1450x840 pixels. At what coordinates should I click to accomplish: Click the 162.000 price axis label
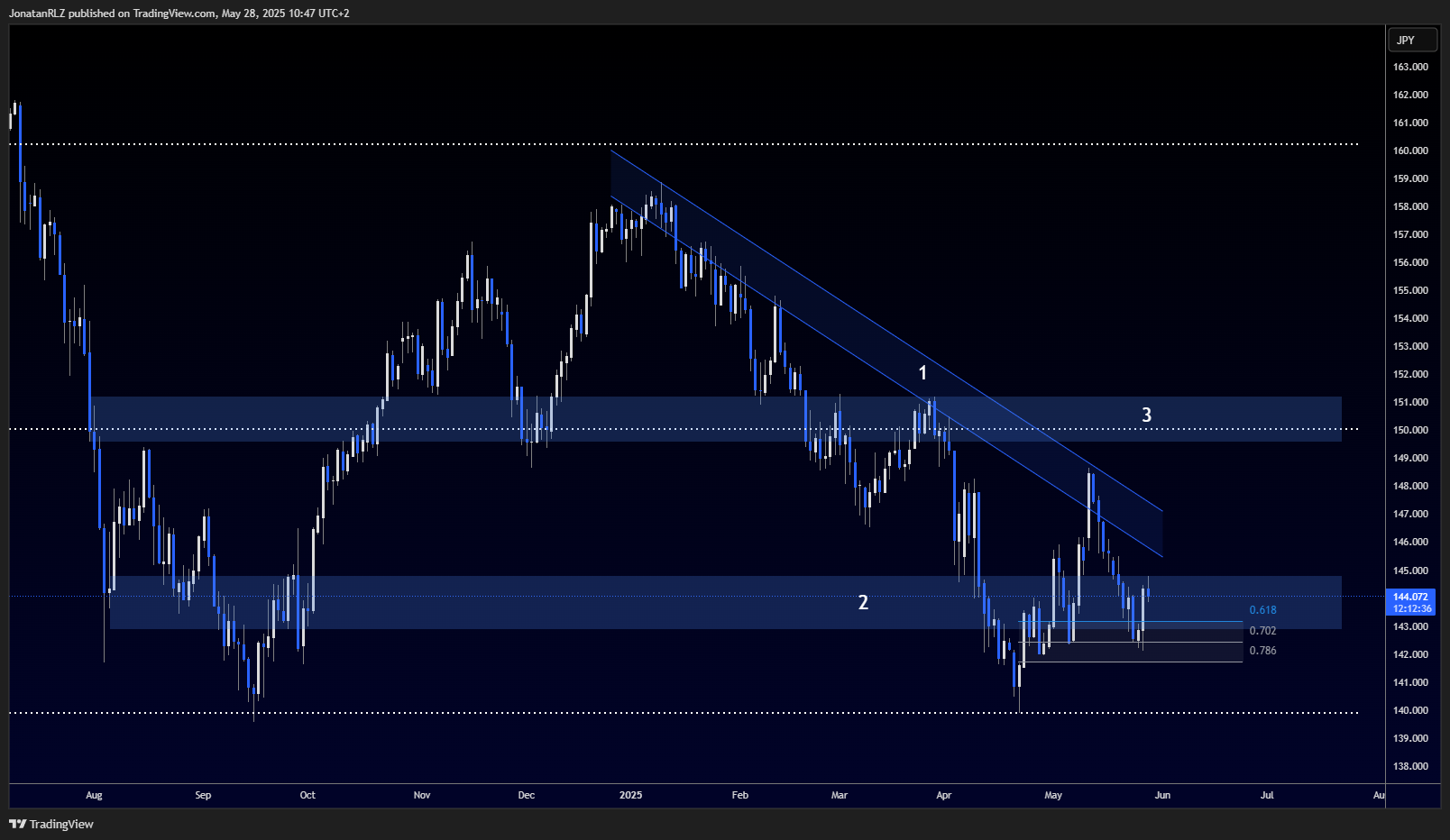(x=1410, y=95)
